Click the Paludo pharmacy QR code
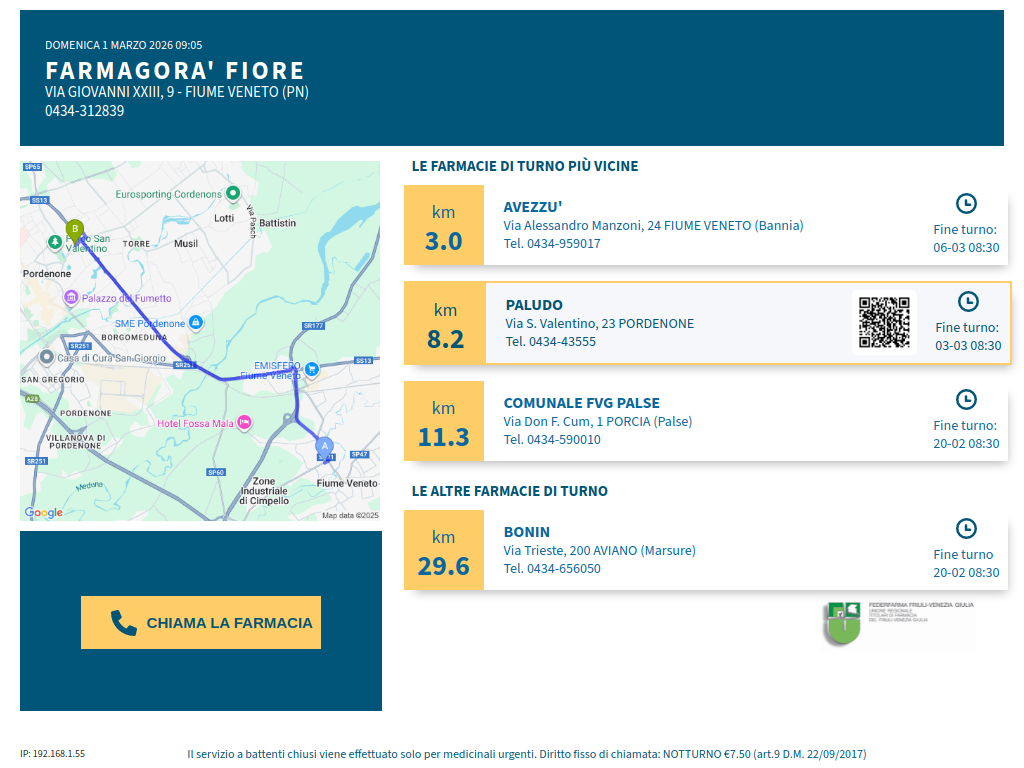 pos(884,322)
